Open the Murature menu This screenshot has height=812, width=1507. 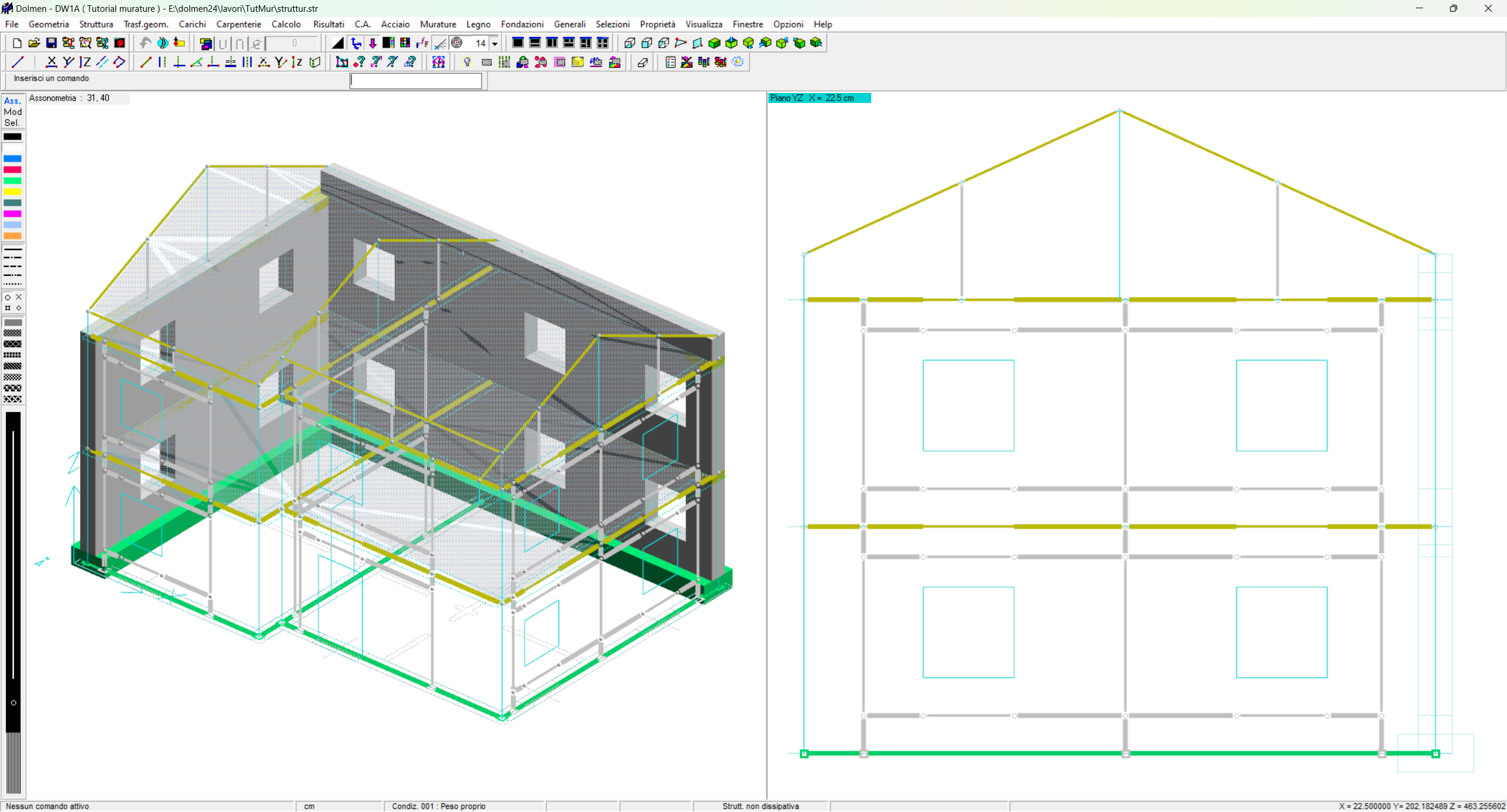pyautogui.click(x=437, y=24)
